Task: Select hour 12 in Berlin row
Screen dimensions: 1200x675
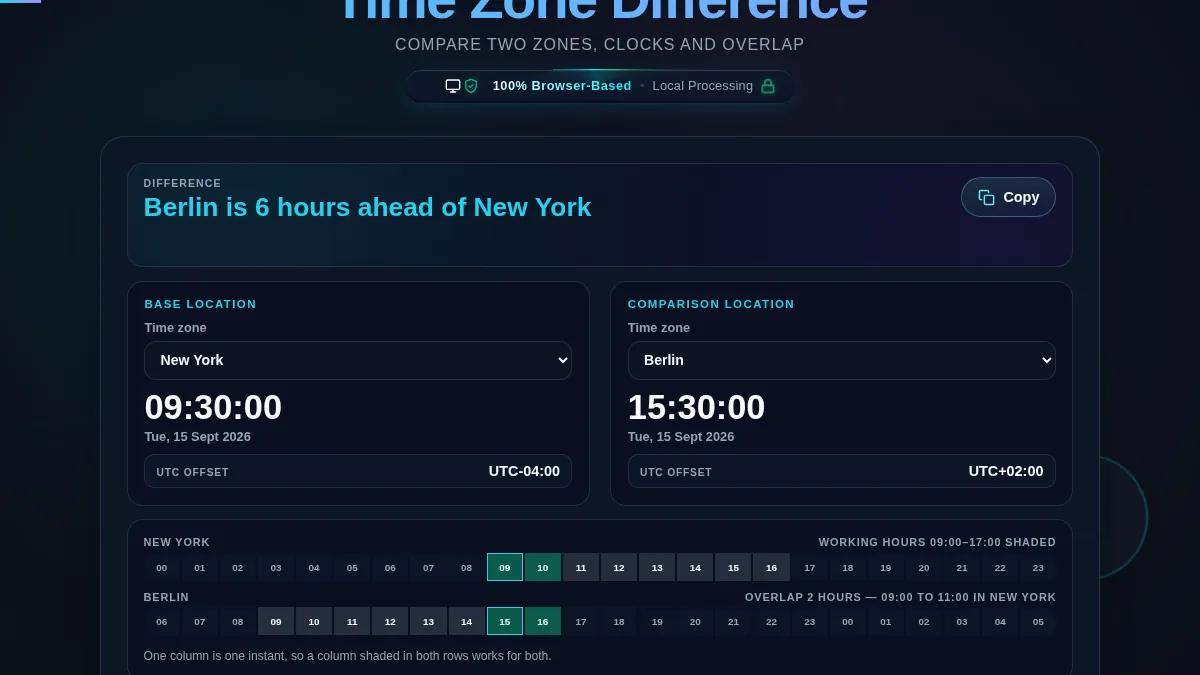Action: click(x=390, y=621)
